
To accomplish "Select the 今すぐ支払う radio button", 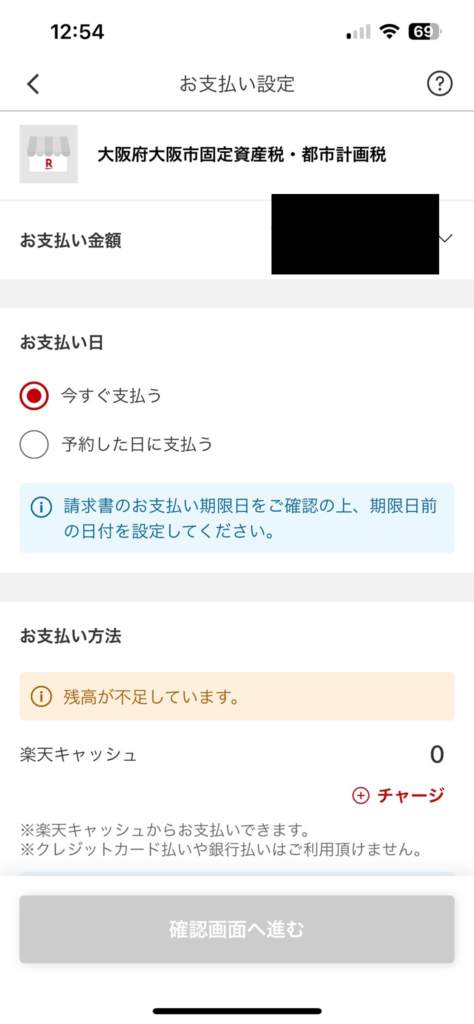I will [x=34, y=396].
